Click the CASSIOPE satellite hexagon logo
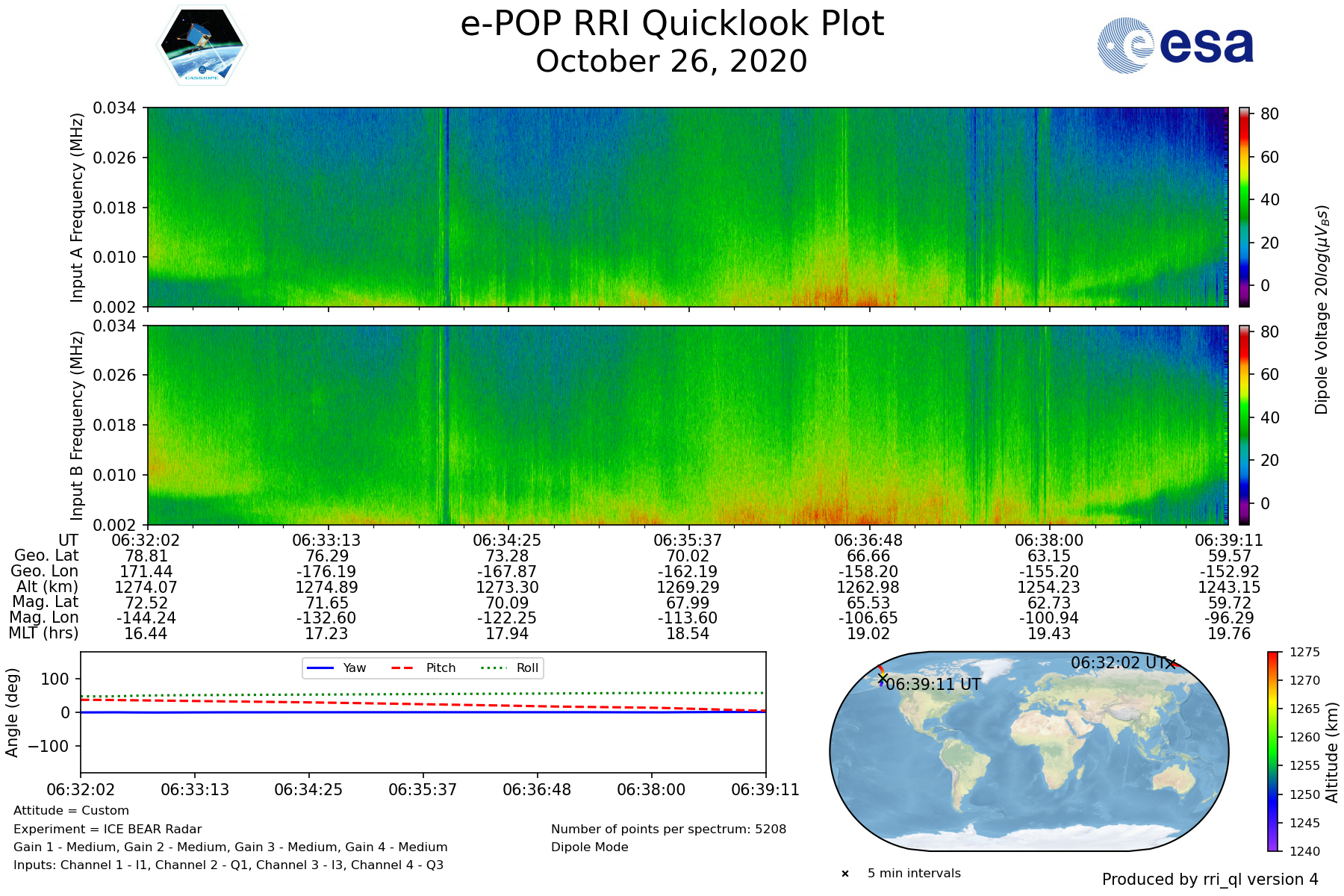 tap(202, 46)
